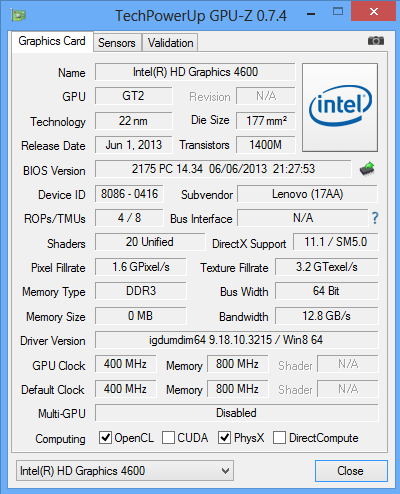The height and width of the screenshot is (494, 400).
Task: Click the Texture Fillrate field 3.2 GTexel/s
Action: 327,267
